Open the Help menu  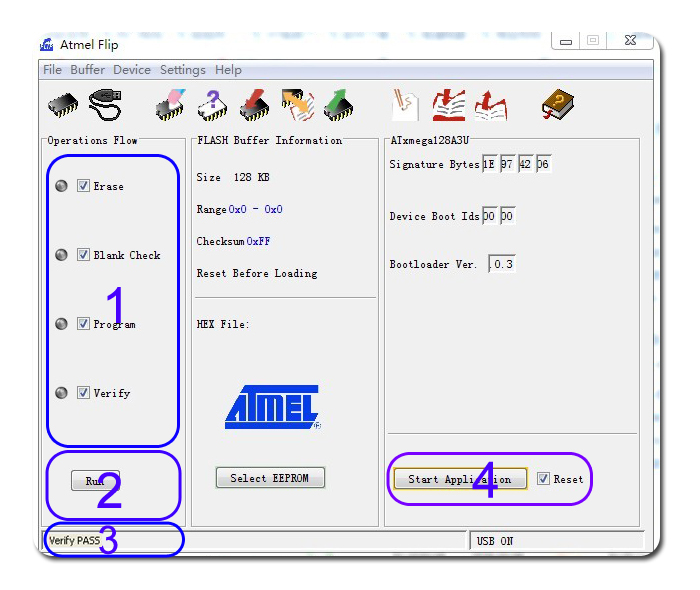coord(228,70)
